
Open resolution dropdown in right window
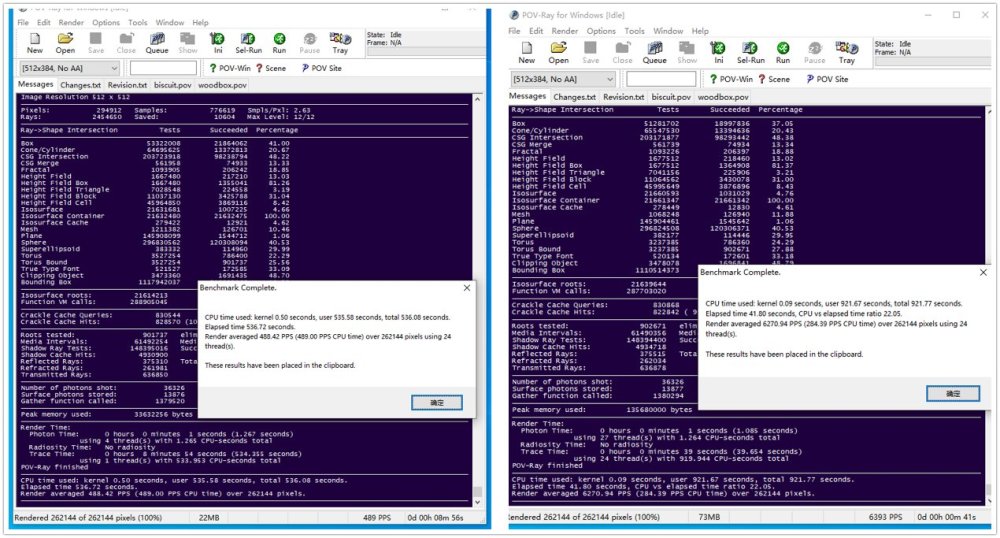[563, 79]
